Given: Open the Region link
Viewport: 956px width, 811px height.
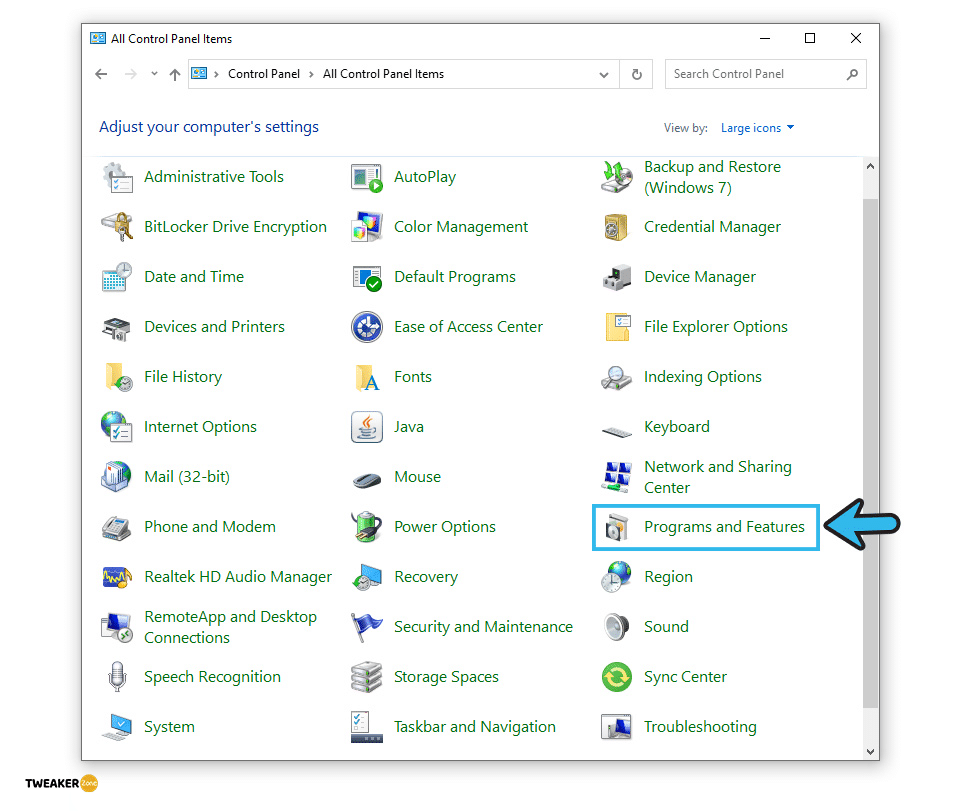Looking at the screenshot, I should 668,577.
